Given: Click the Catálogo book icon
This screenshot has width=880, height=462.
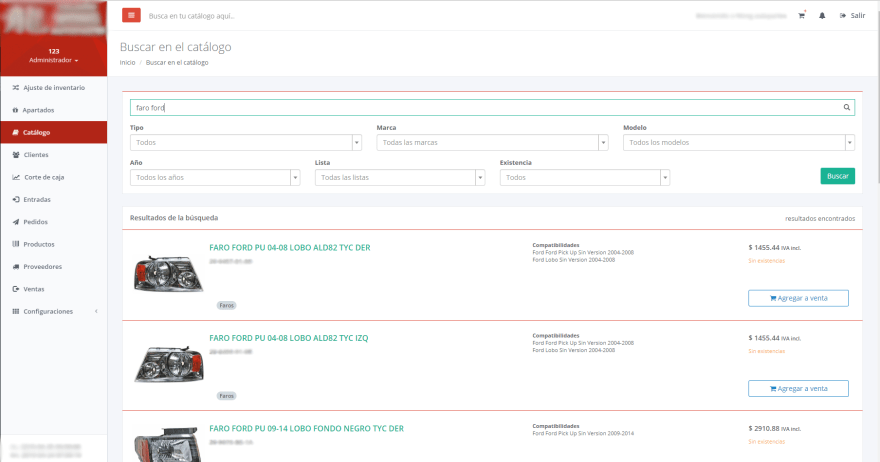Looking at the screenshot, I should [x=15, y=132].
